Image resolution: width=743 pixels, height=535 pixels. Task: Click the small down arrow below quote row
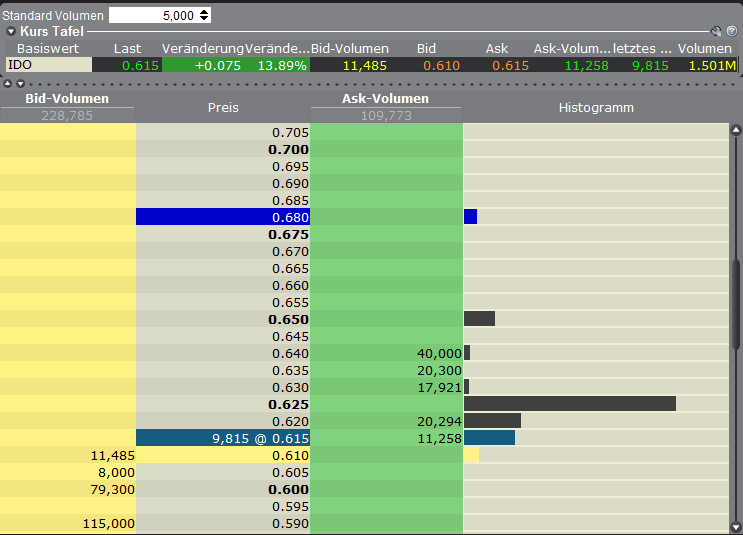20,84
